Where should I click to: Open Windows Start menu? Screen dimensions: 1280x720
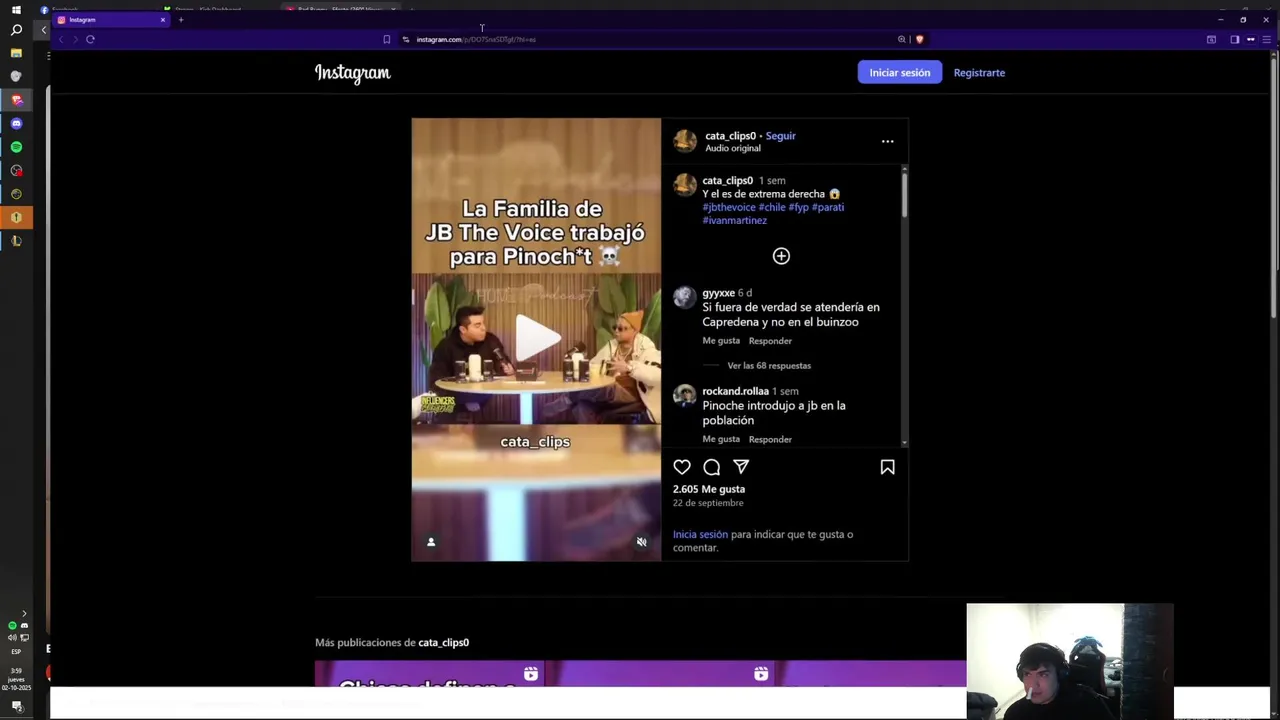(x=16, y=9)
